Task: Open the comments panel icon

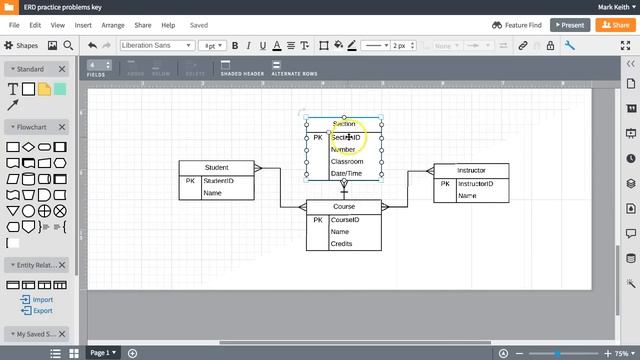Action: tap(631, 233)
